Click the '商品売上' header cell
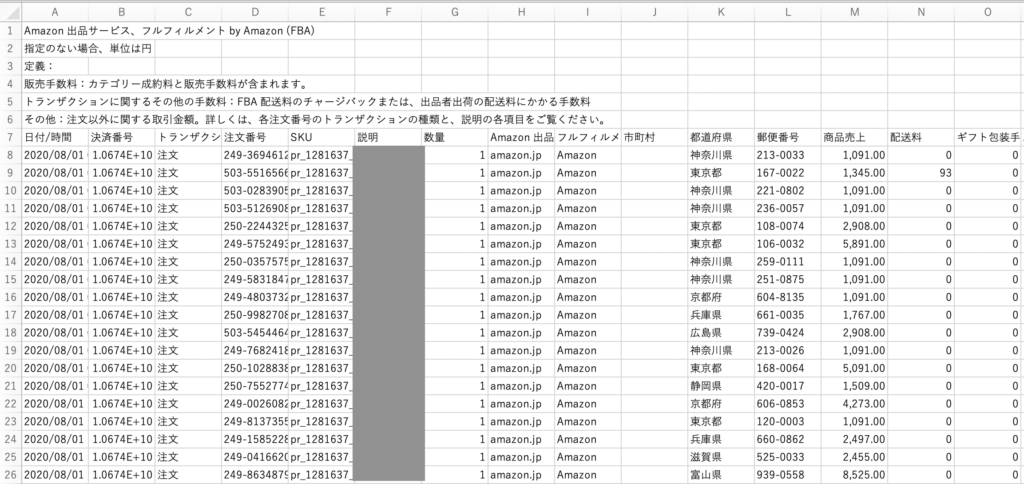Screen dimensions: 1024x484 click(854, 137)
